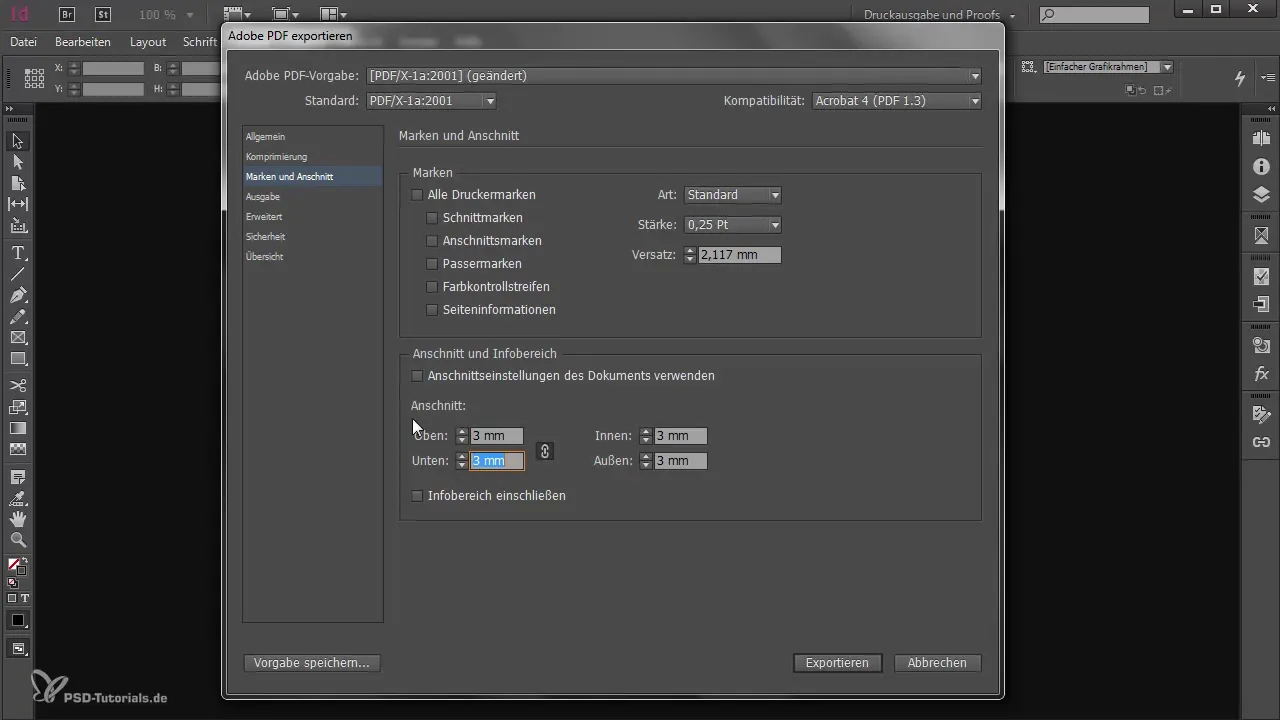Pick the Page tool

coord(18,183)
